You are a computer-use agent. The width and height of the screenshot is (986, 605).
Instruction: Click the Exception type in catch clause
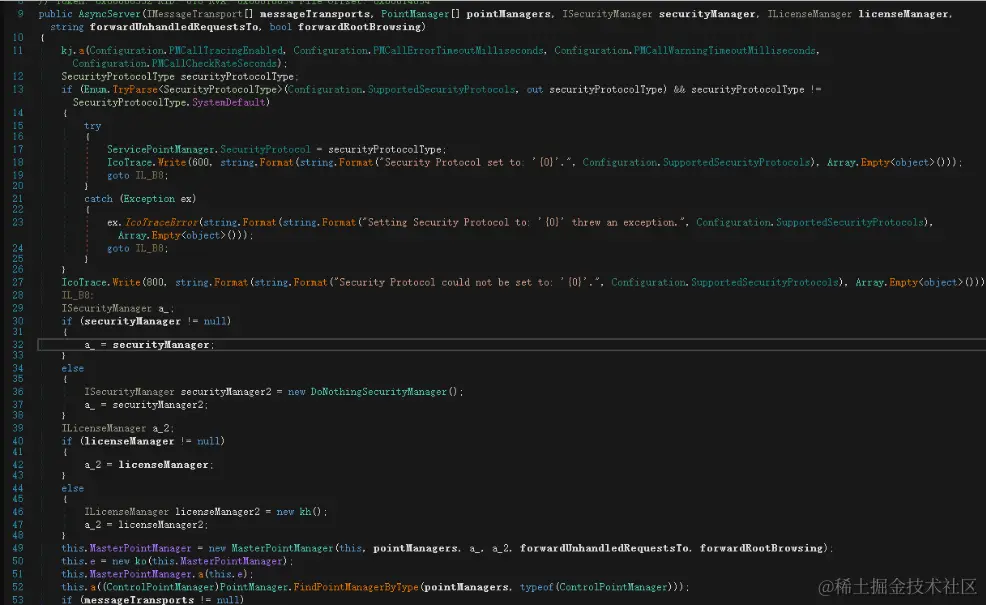(x=149, y=199)
